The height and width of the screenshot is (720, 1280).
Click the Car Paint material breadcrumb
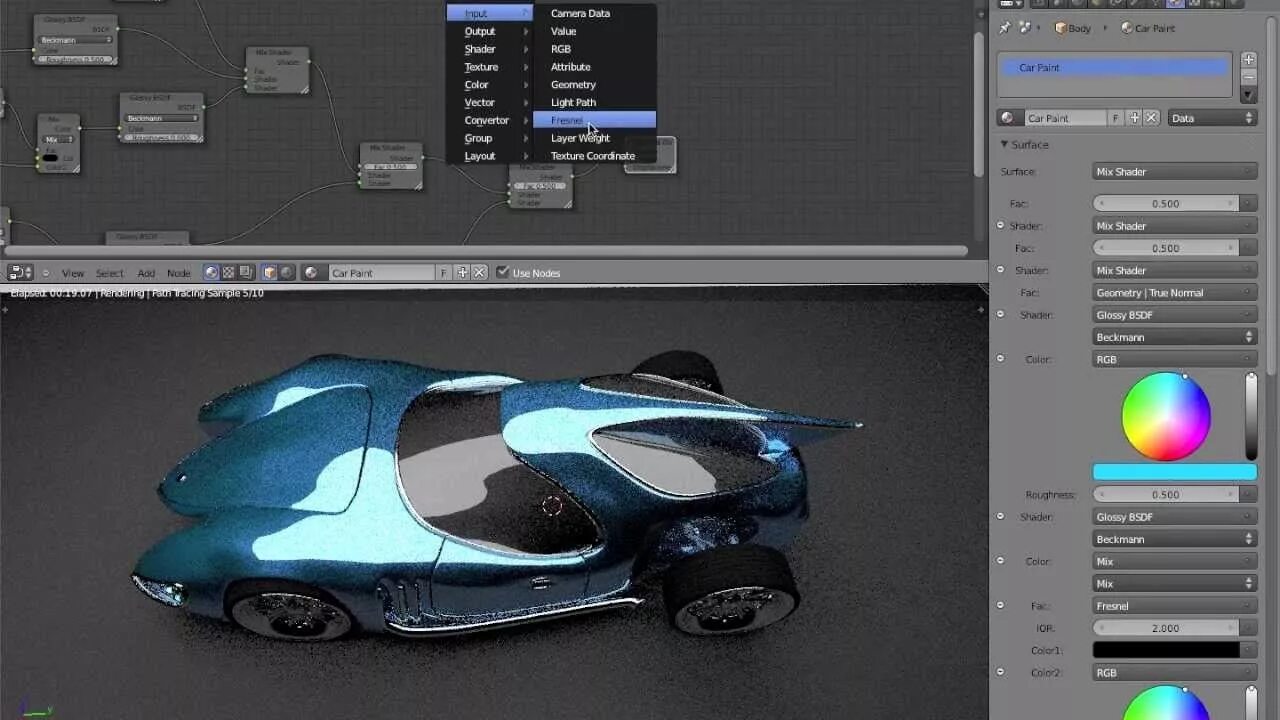pos(1148,28)
